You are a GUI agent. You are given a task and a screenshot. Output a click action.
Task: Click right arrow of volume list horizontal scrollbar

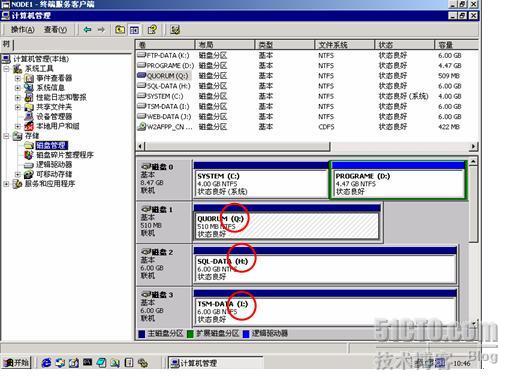point(474,146)
